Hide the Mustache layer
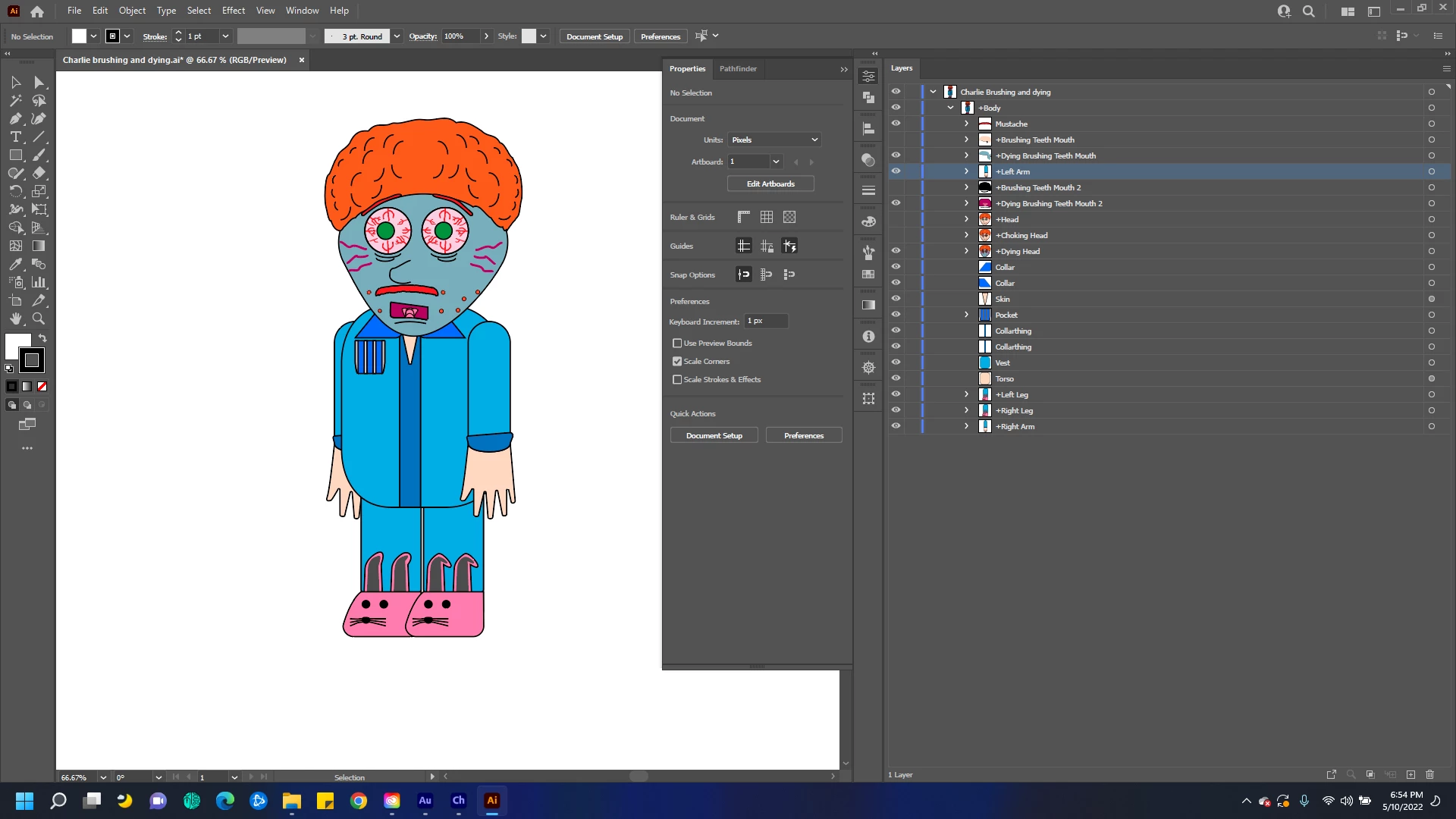This screenshot has width=1456, height=819. pyautogui.click(x=896, y=124)
